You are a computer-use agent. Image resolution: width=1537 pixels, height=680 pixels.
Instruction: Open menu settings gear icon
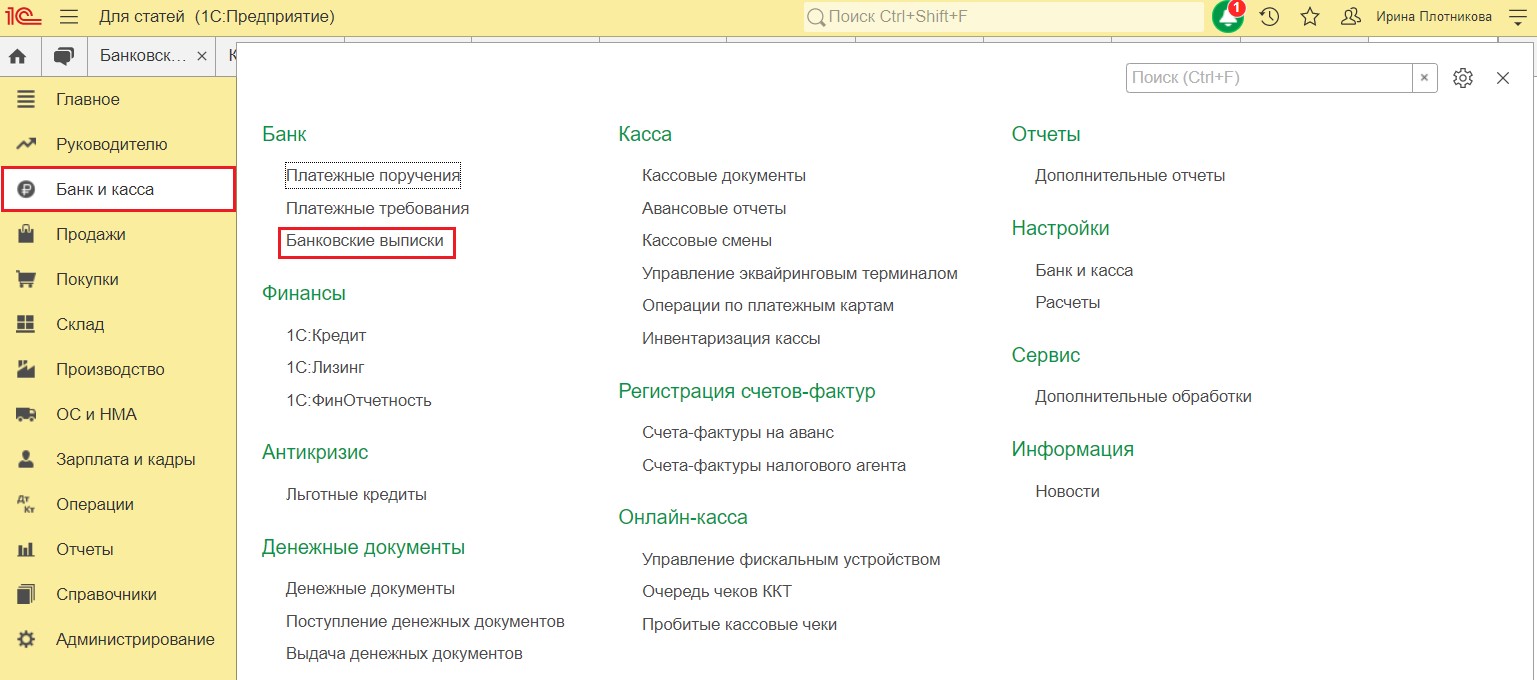tap(1463, 78)
